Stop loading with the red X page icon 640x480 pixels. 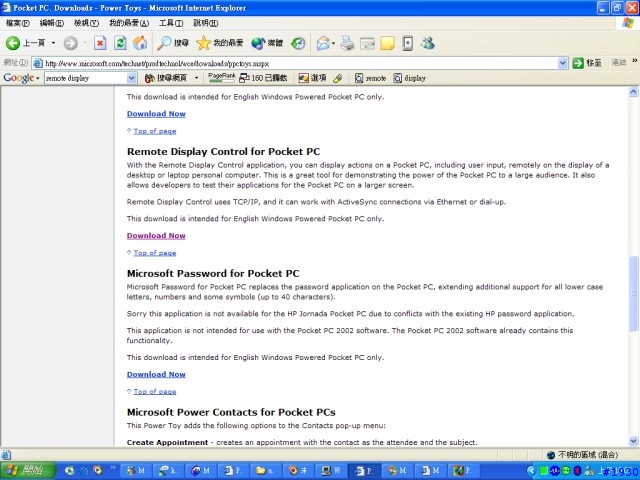(x=100, y=43)
